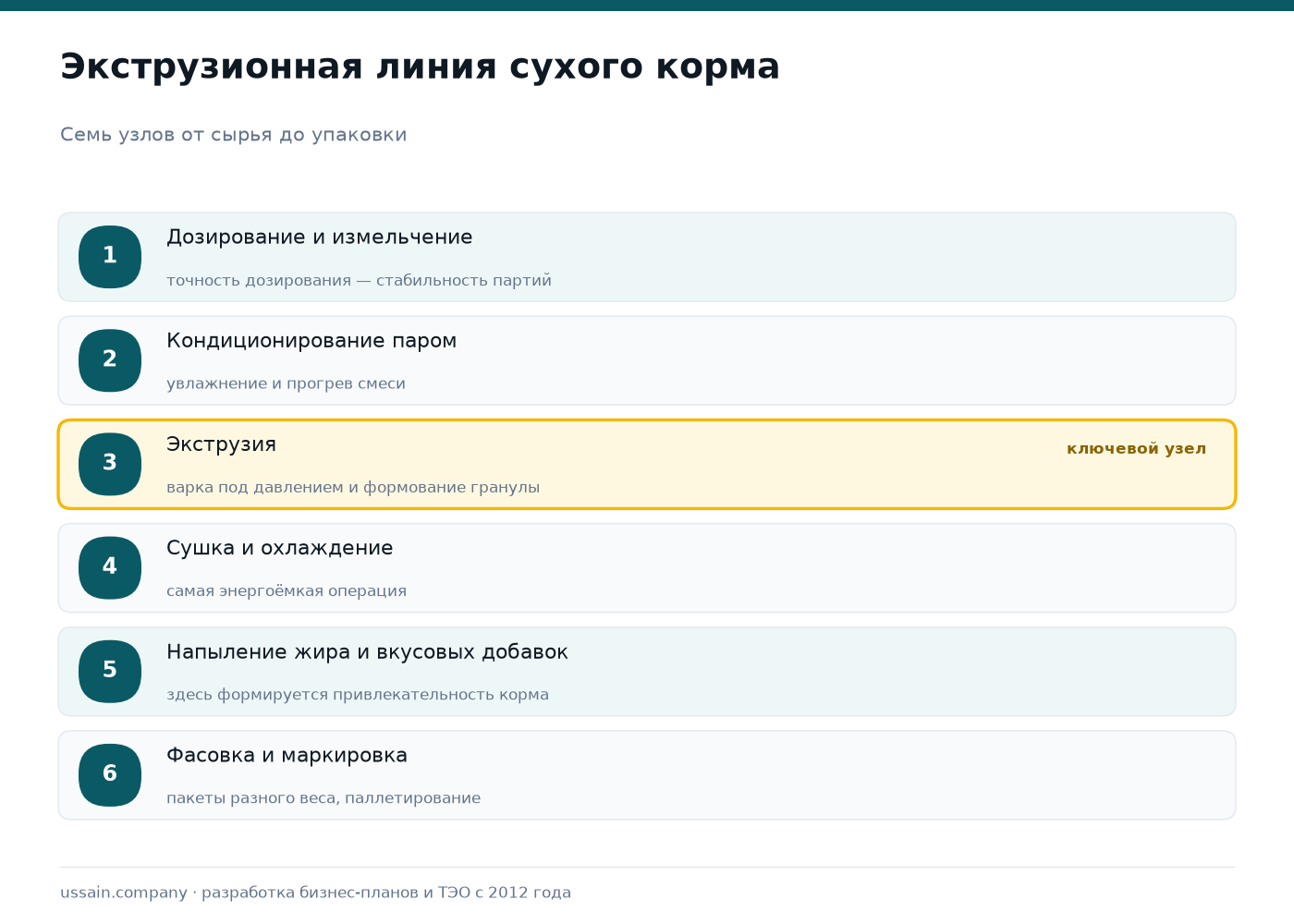
Task: Click heading "Дозирование и измельчение"
Action: tap(319, 237)
